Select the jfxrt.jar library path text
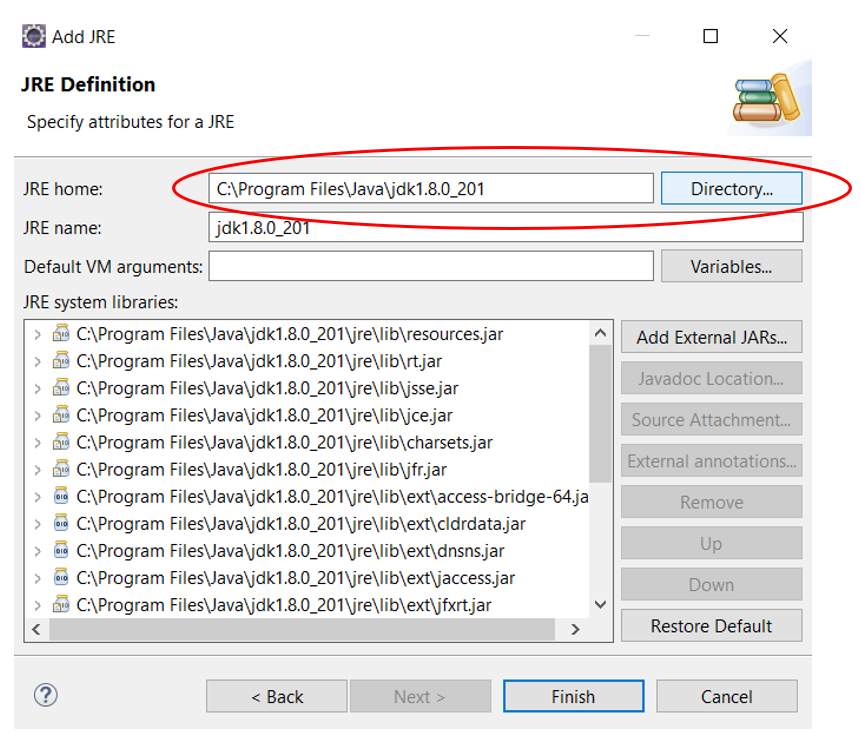 click(x=284, y=605)
